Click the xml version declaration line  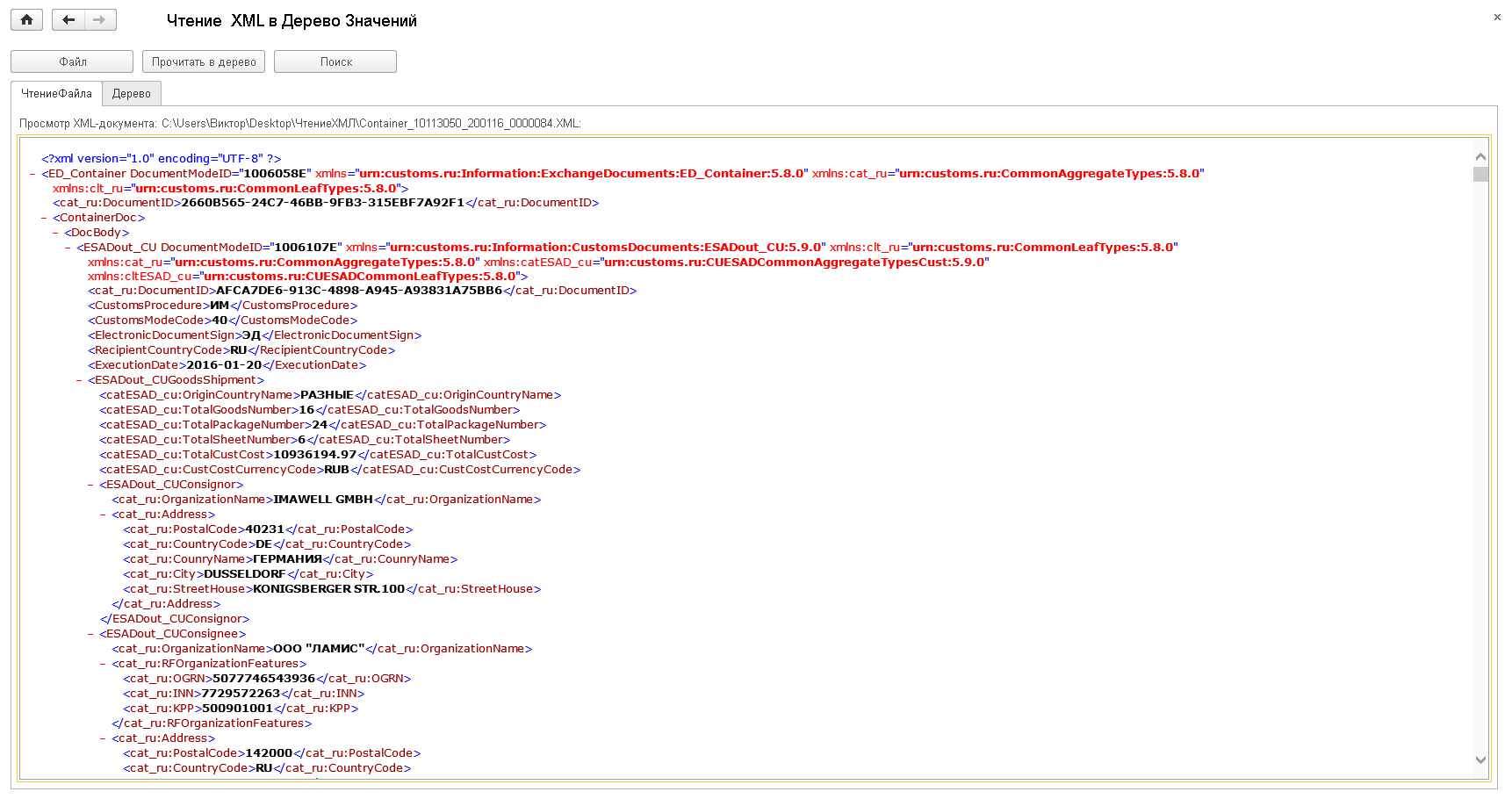pos(162,159)
